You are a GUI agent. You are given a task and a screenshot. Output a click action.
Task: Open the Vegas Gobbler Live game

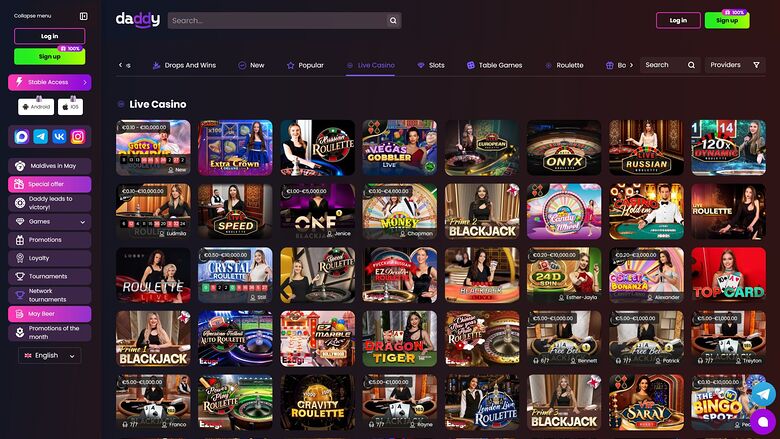click(x=399, y=148)
